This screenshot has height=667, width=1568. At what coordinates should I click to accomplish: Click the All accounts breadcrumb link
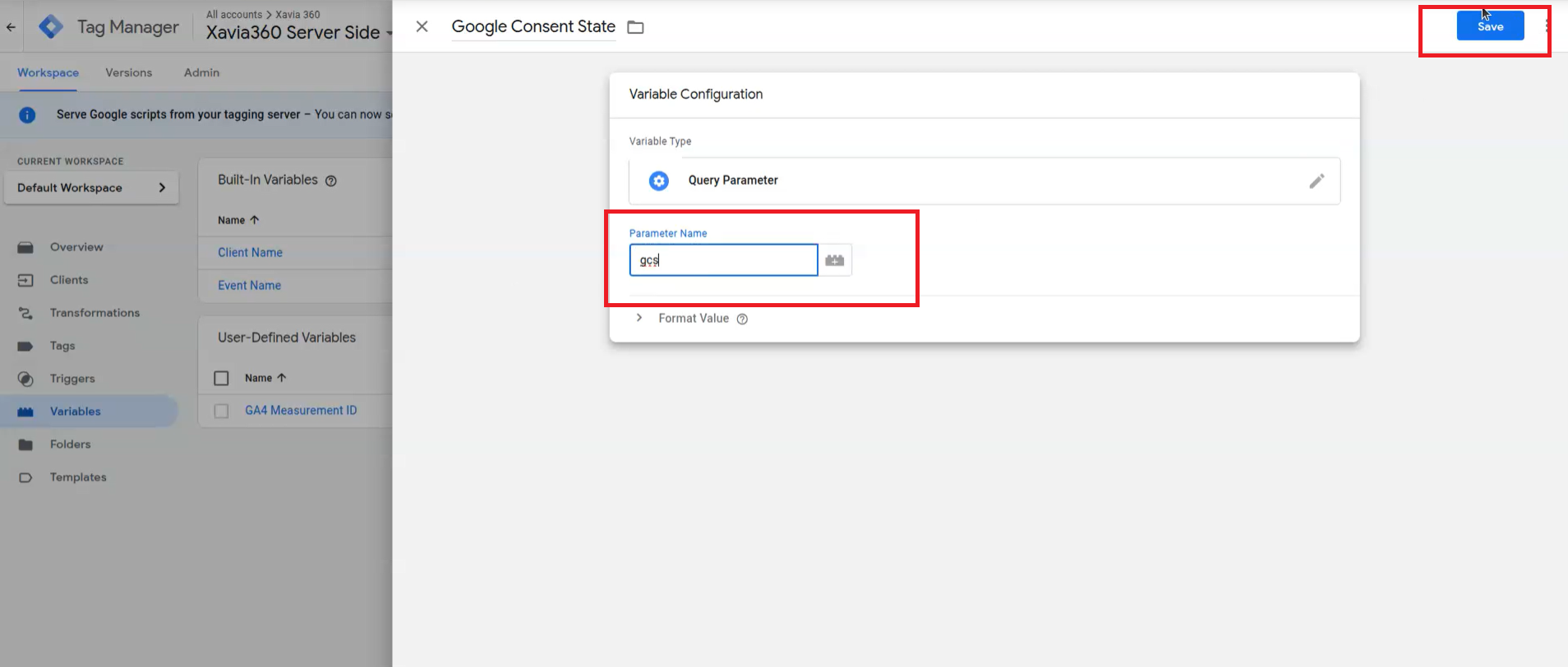coord(234,15)
